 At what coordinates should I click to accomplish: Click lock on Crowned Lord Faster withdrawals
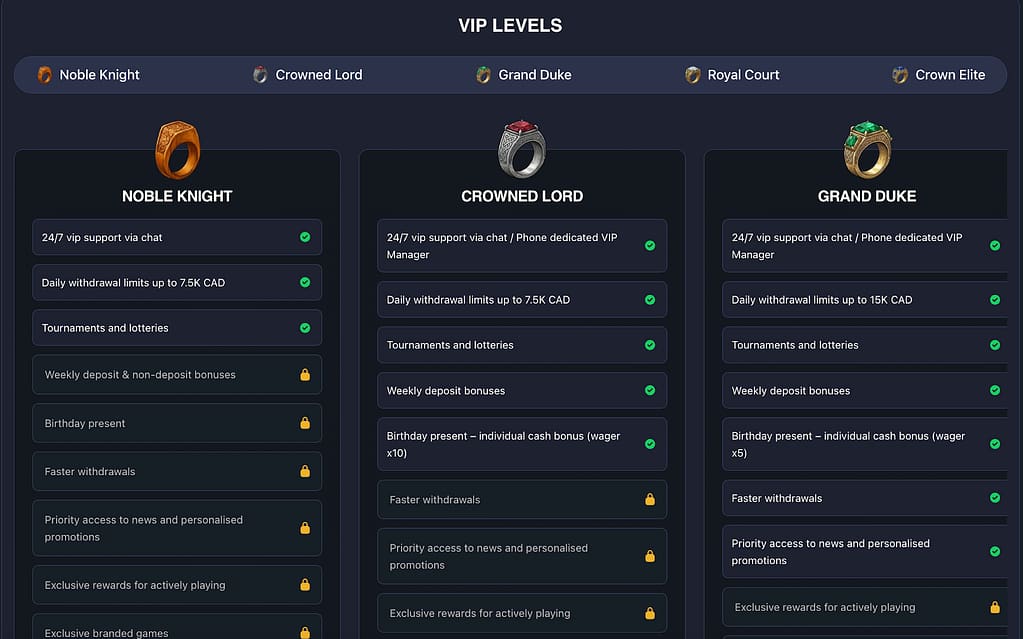pos(650,499)
